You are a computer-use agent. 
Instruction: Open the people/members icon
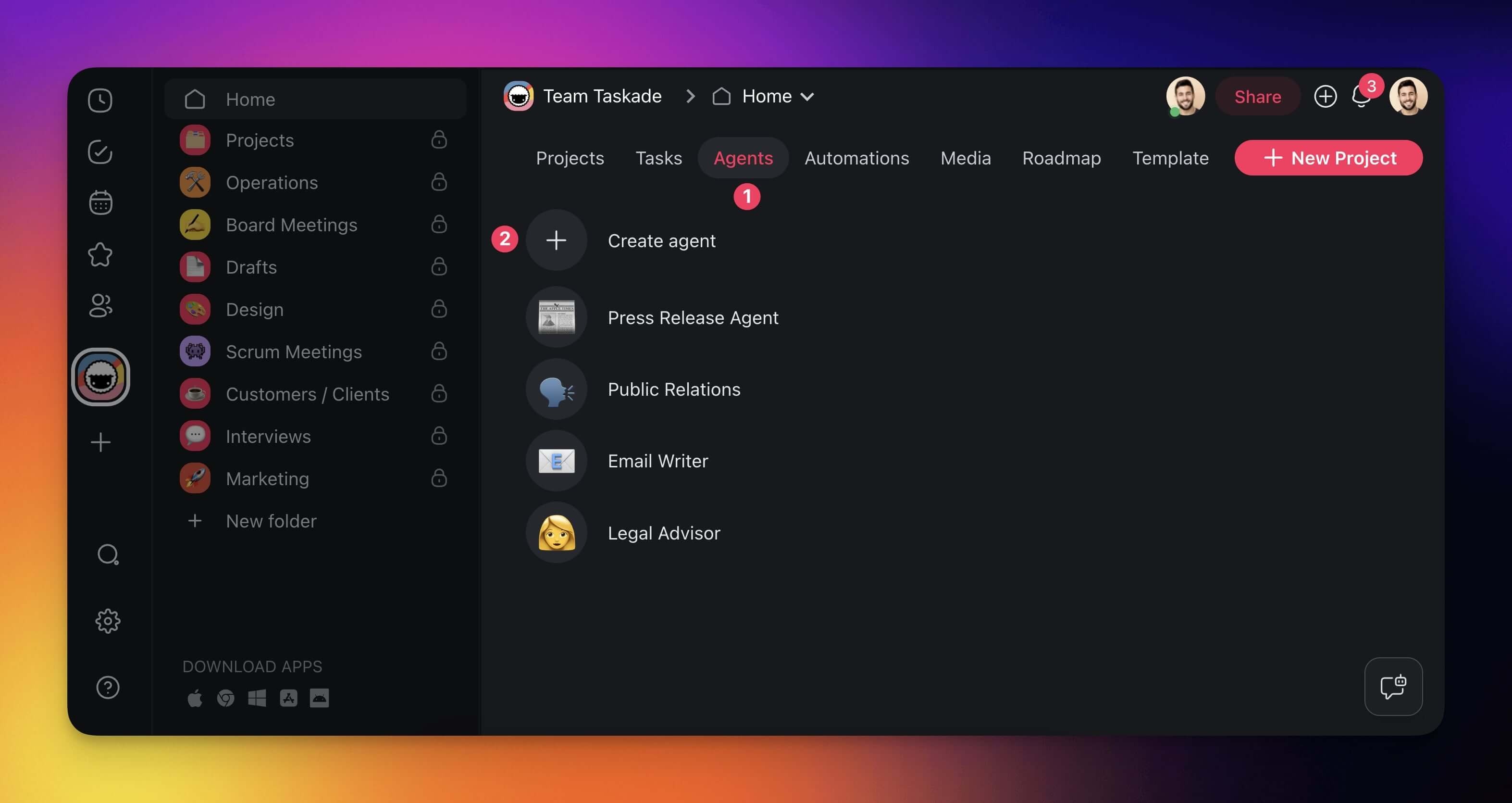100,305
